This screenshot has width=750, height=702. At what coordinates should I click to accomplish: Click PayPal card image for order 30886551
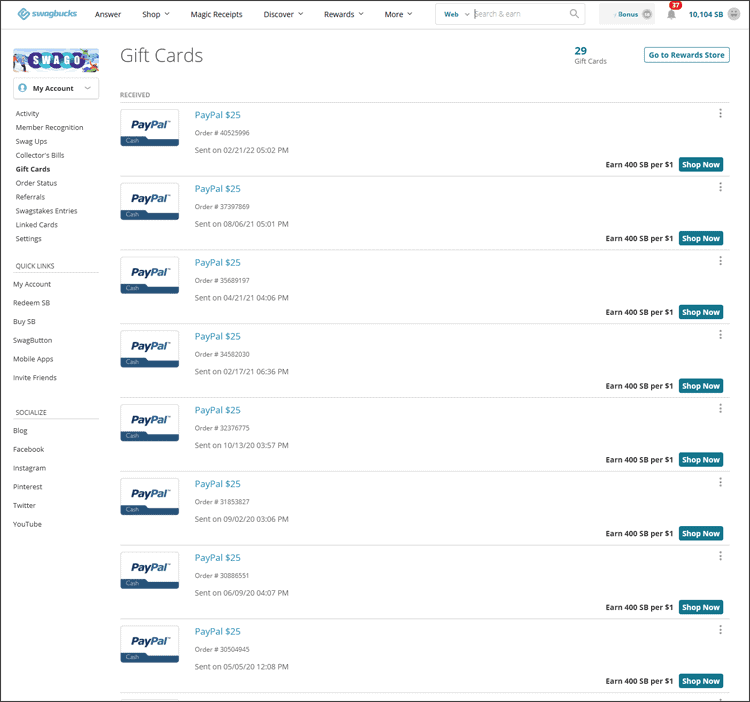pyautogui.click(x=150, y=570)
